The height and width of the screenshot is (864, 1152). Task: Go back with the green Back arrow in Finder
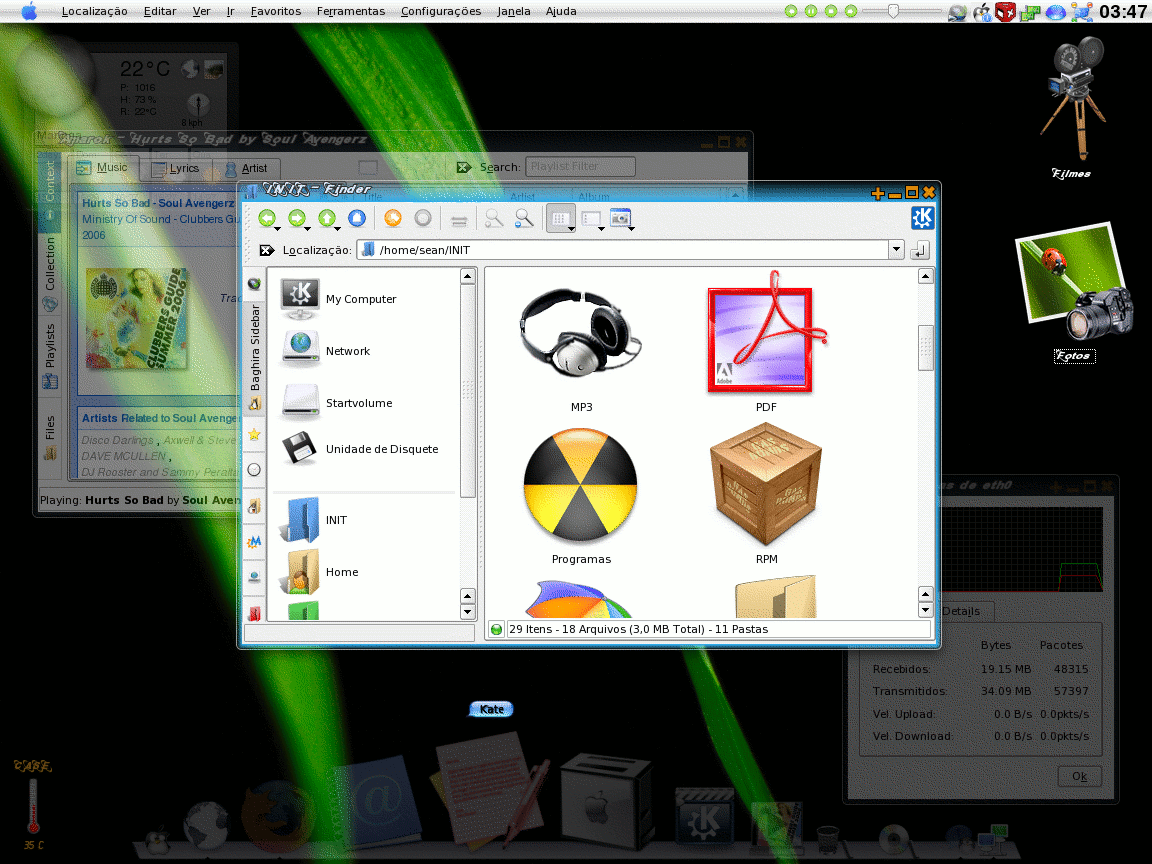click(x=267, y=217)
